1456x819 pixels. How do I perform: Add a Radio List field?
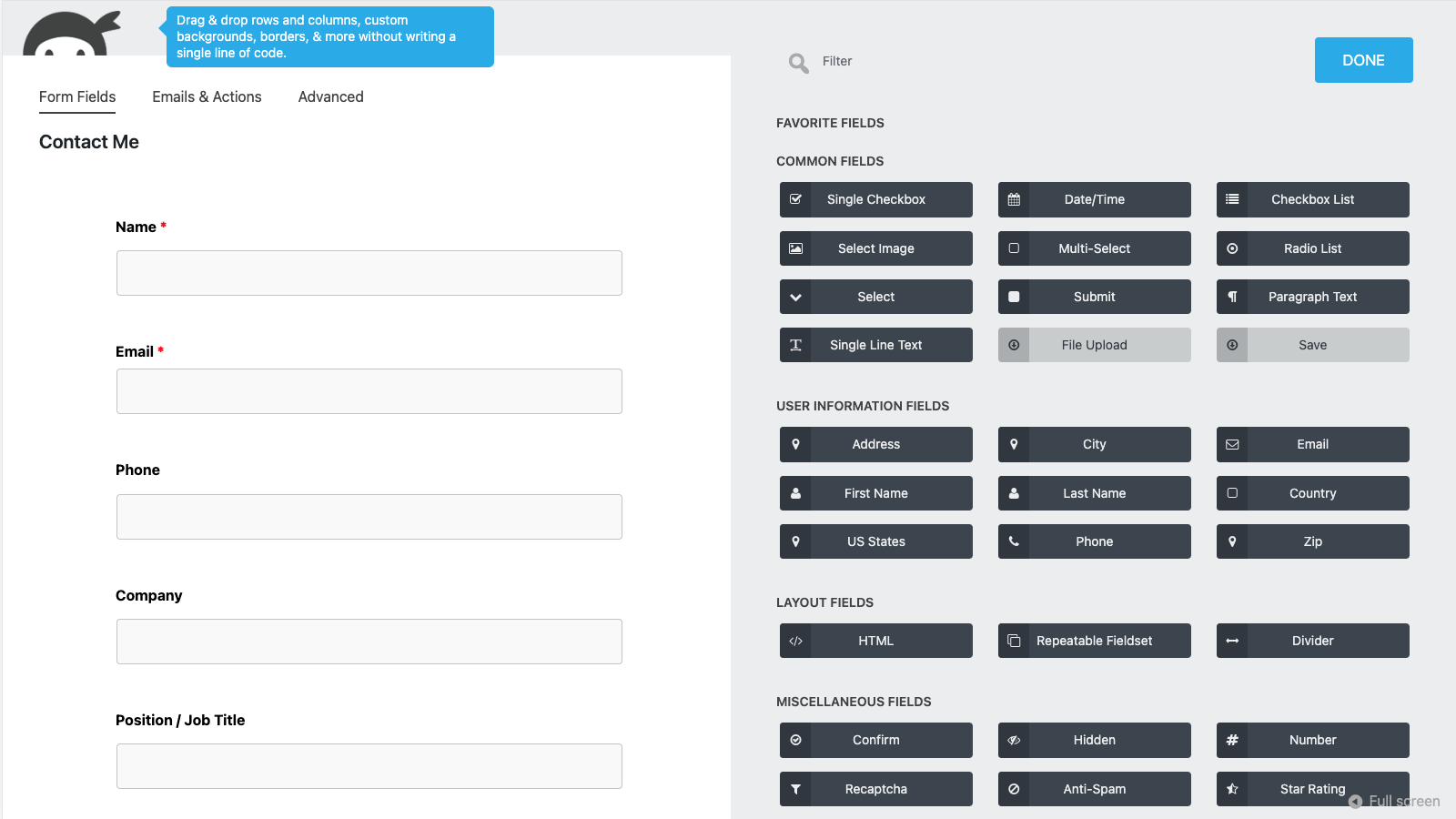1312,248
